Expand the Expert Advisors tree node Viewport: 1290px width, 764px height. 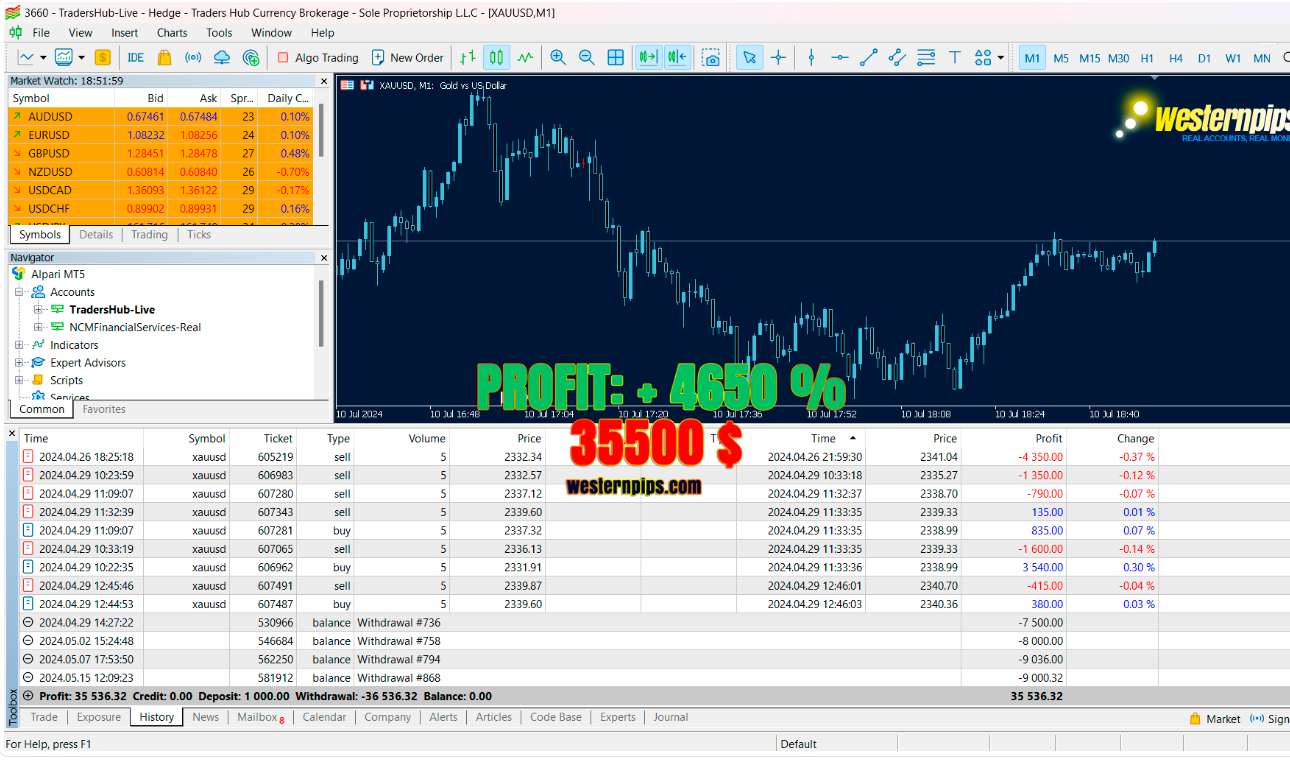[19, 363]
